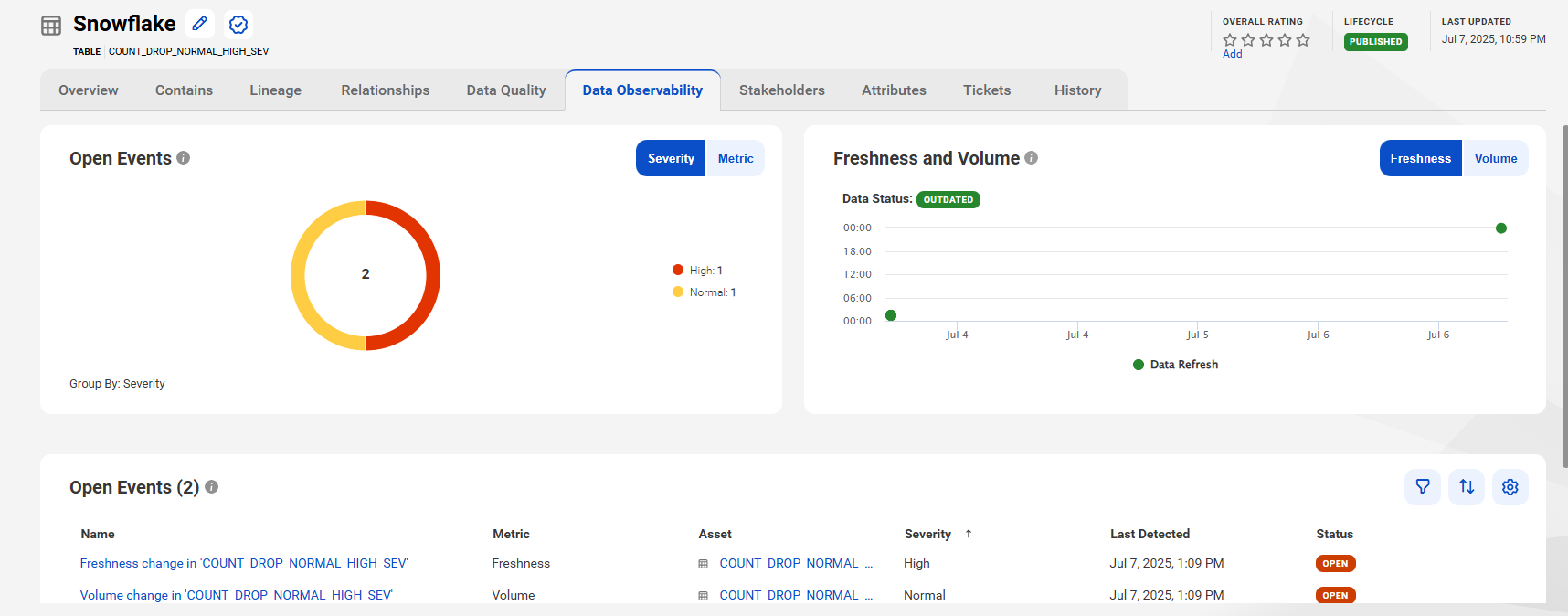Open the Tickets tab
The height and width of the screenshot is (616, 1568).
[987, 90]
